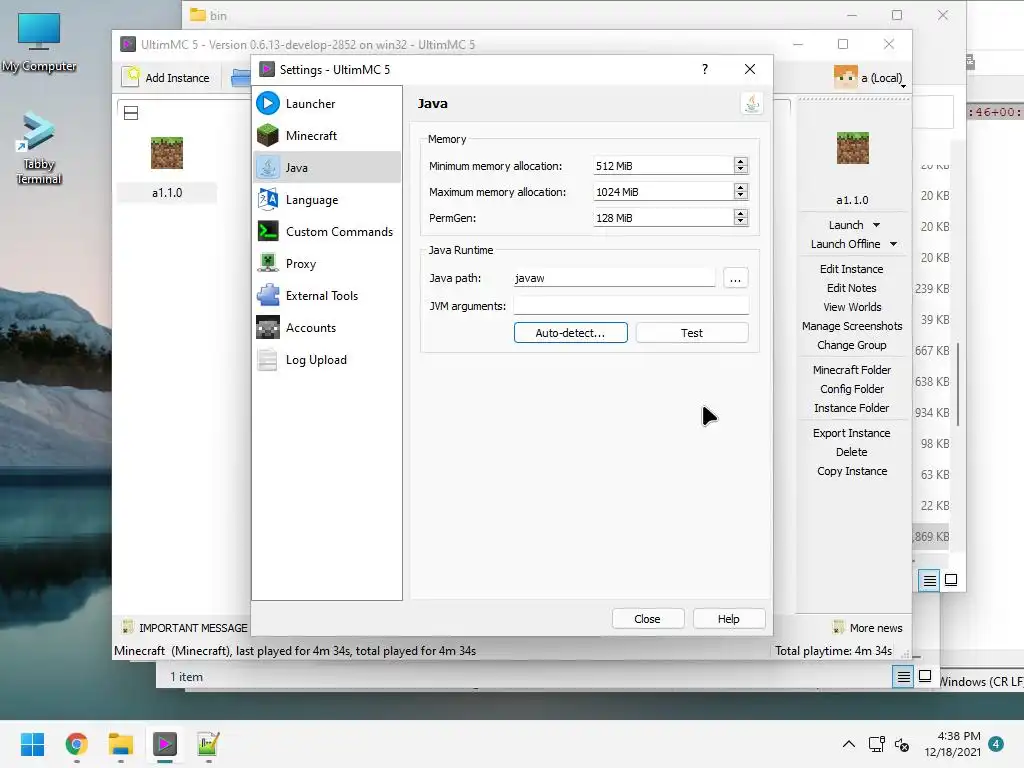1024x768 pixels.
Task: Click the a1.1.0 instance icon in side panel
Action: coord(852,148)
